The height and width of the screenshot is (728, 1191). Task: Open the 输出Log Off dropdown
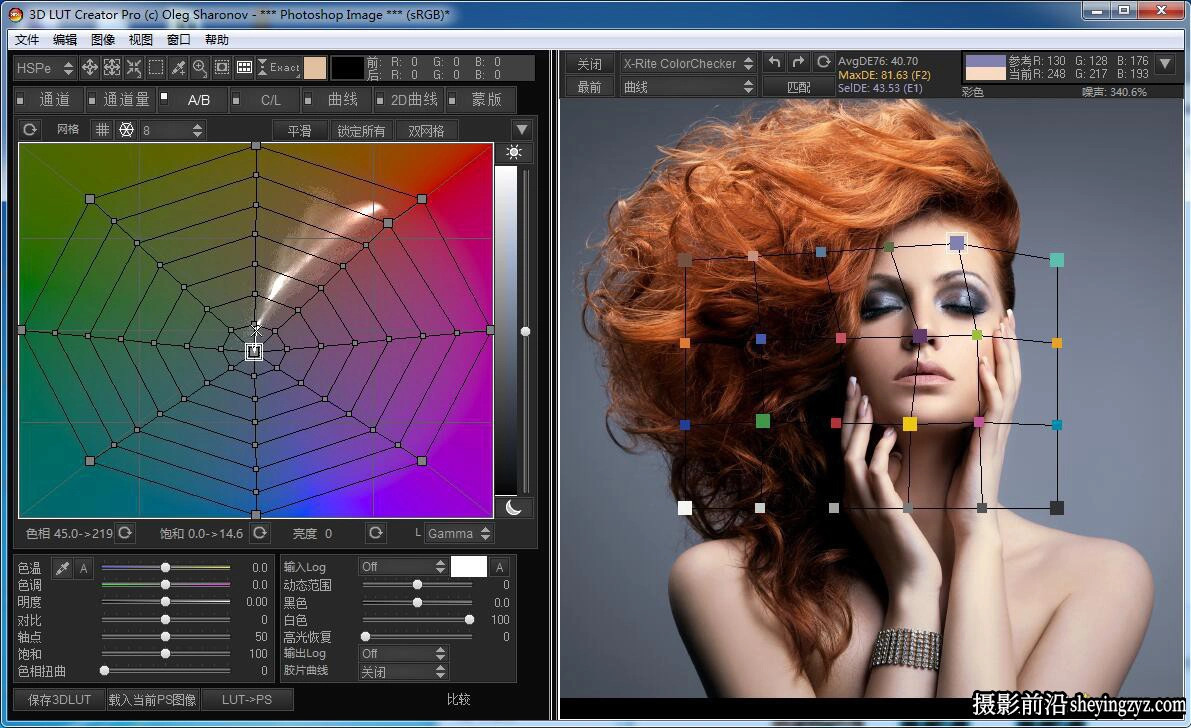[x=403, y=654]
